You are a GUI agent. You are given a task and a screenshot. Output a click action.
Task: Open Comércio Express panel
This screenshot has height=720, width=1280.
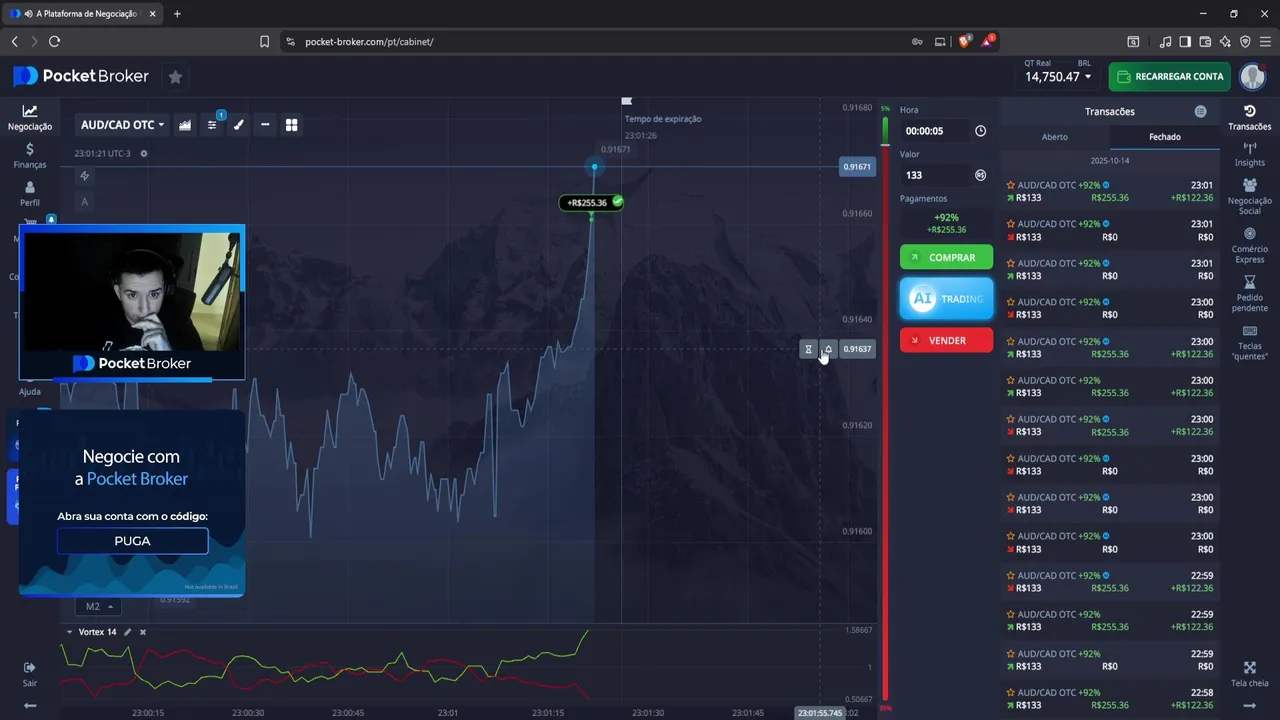1249,245
